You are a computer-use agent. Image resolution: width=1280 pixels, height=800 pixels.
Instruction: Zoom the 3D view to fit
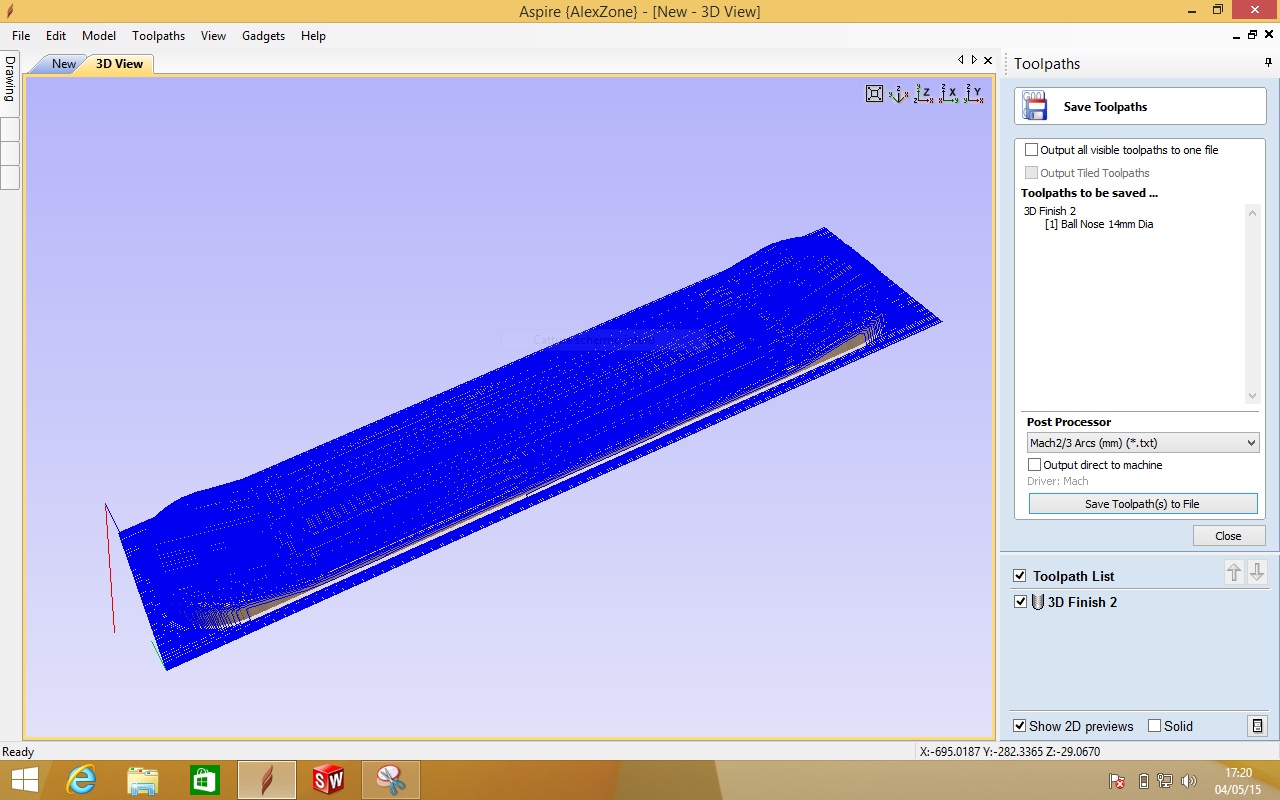[x=874, y=93]
